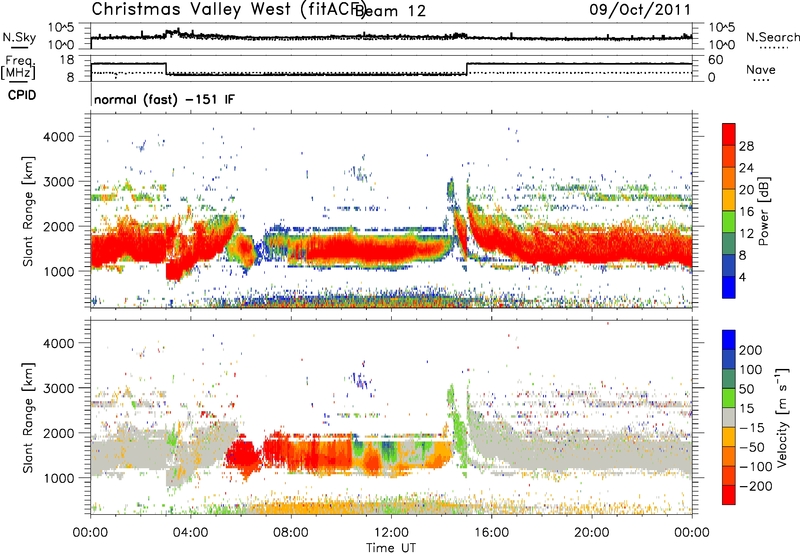Click the 'Velocity [m s-1]' colorbar title

click(783, 417)
